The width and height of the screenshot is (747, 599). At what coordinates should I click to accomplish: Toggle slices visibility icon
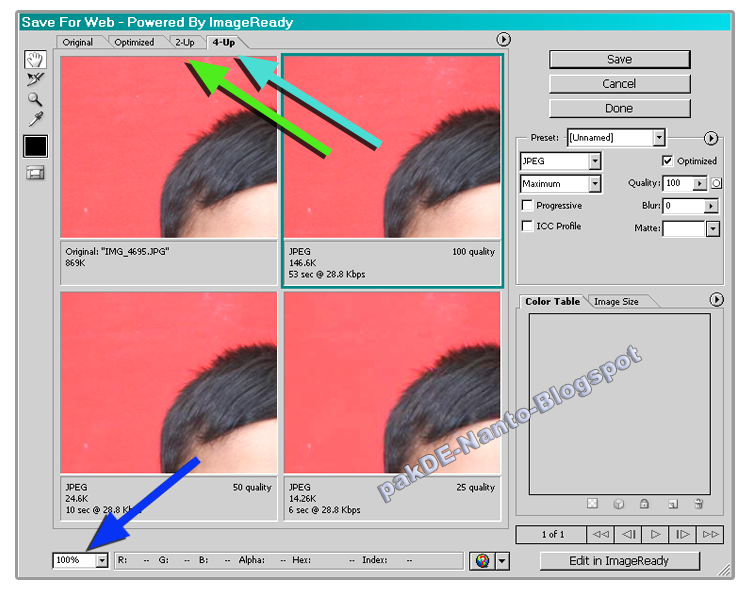click(35, 173)
